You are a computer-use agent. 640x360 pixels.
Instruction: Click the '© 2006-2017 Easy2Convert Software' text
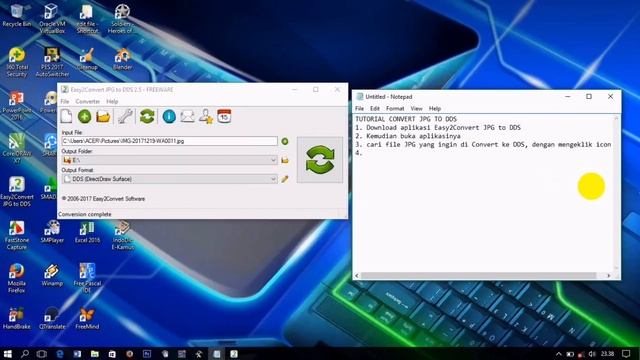point(103,199)
